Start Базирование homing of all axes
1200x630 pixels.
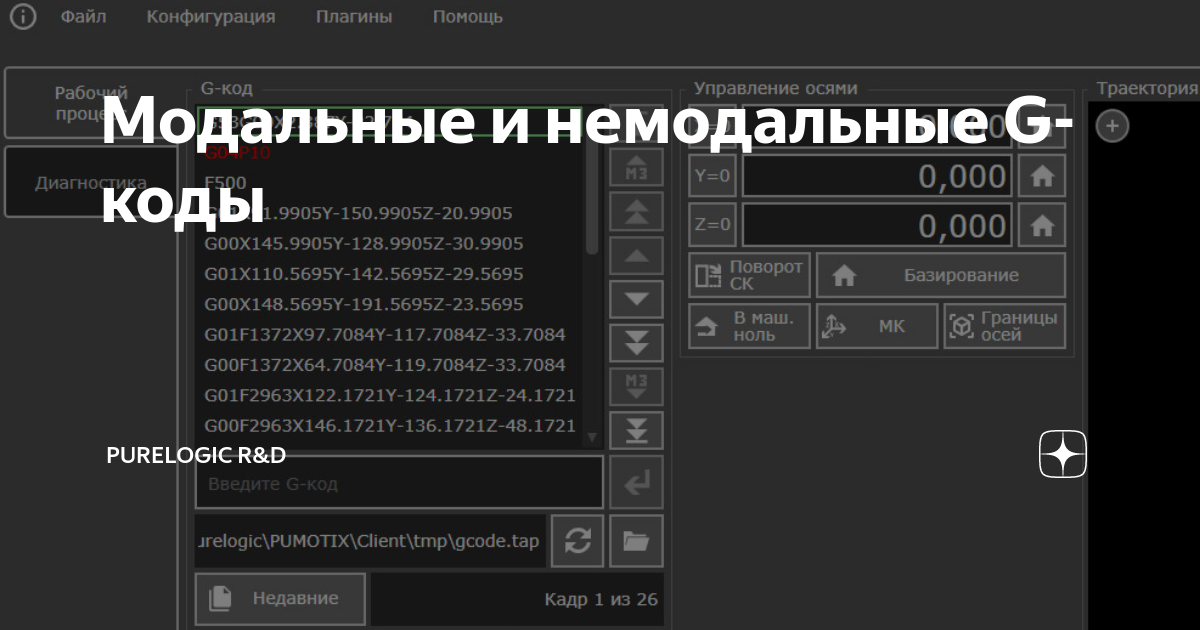tap(941, 275)
